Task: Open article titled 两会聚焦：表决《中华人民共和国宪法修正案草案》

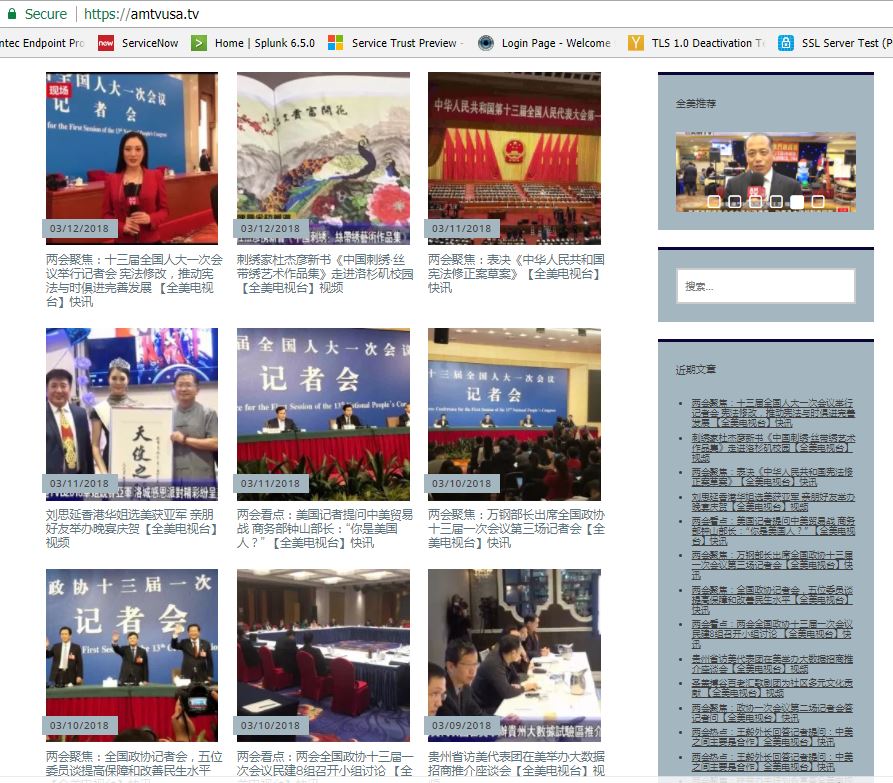Action: point(515,273)
